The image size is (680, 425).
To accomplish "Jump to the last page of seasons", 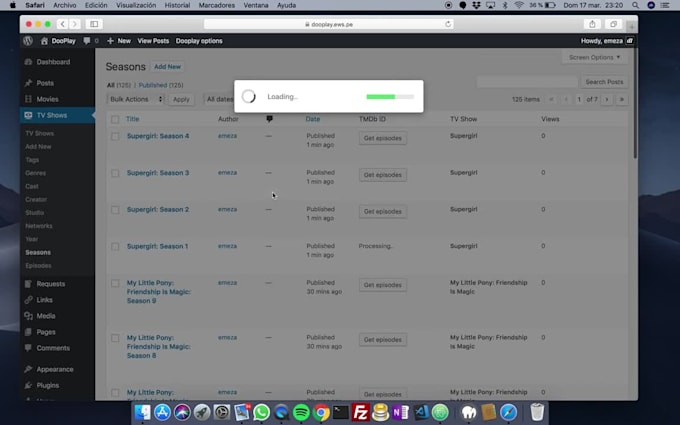I will [621, 99].
